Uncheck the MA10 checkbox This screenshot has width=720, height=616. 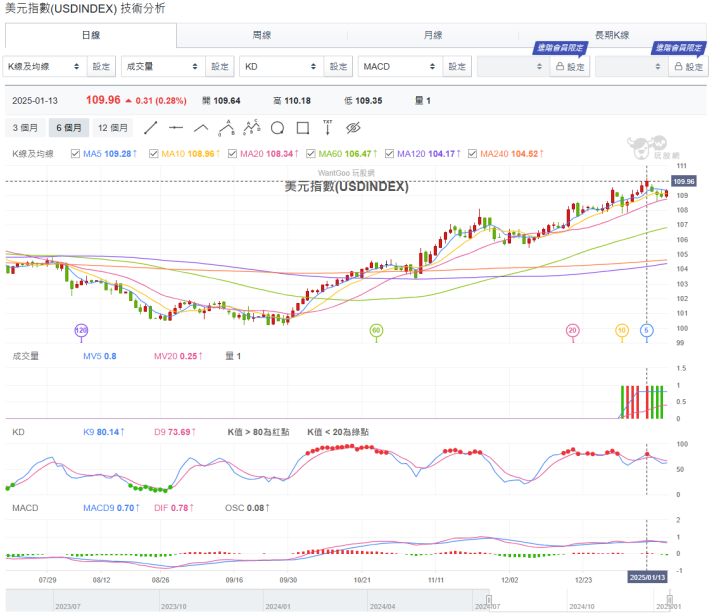154,154
